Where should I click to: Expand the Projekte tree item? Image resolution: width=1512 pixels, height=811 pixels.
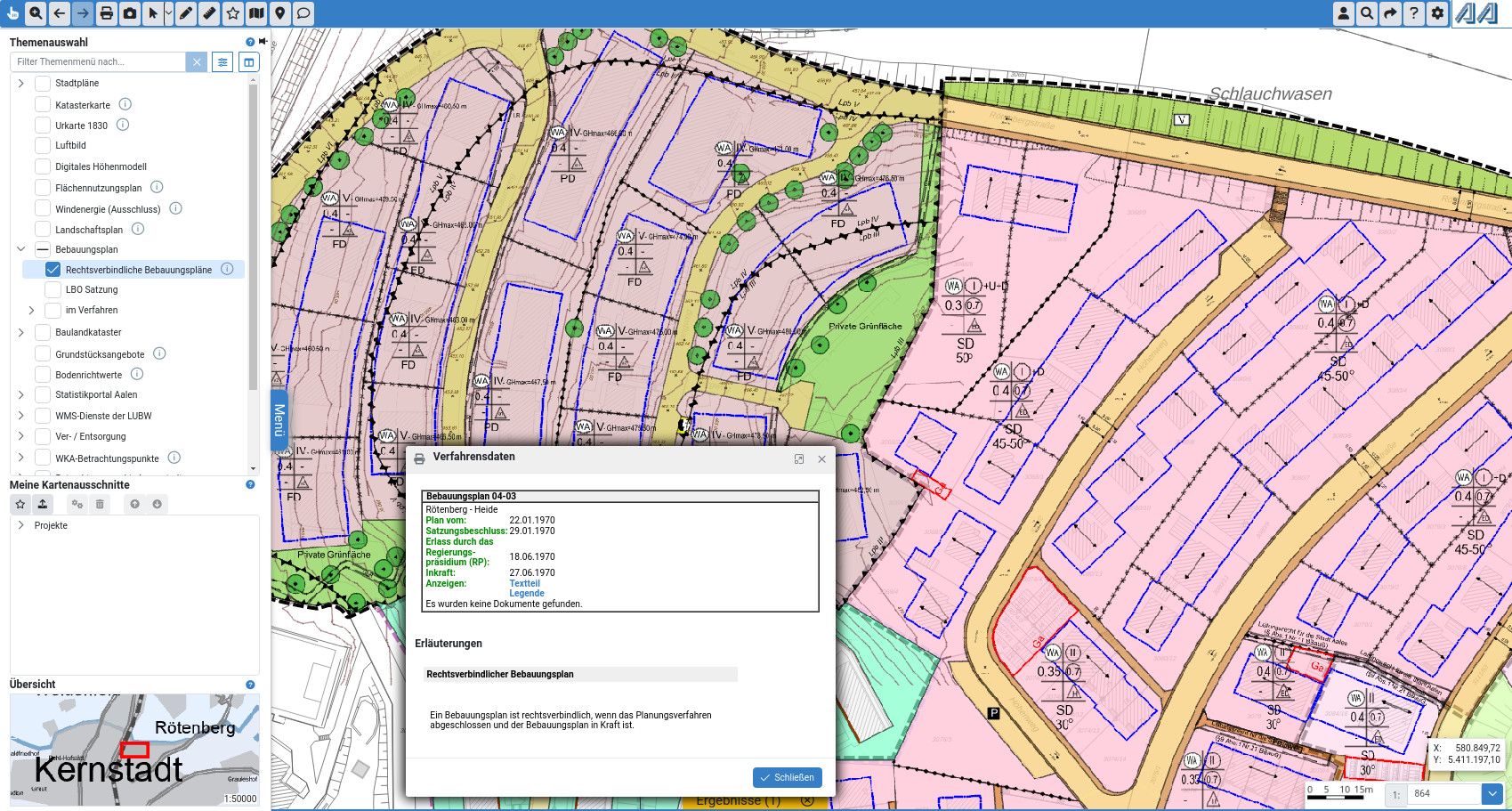pos(21,525)
